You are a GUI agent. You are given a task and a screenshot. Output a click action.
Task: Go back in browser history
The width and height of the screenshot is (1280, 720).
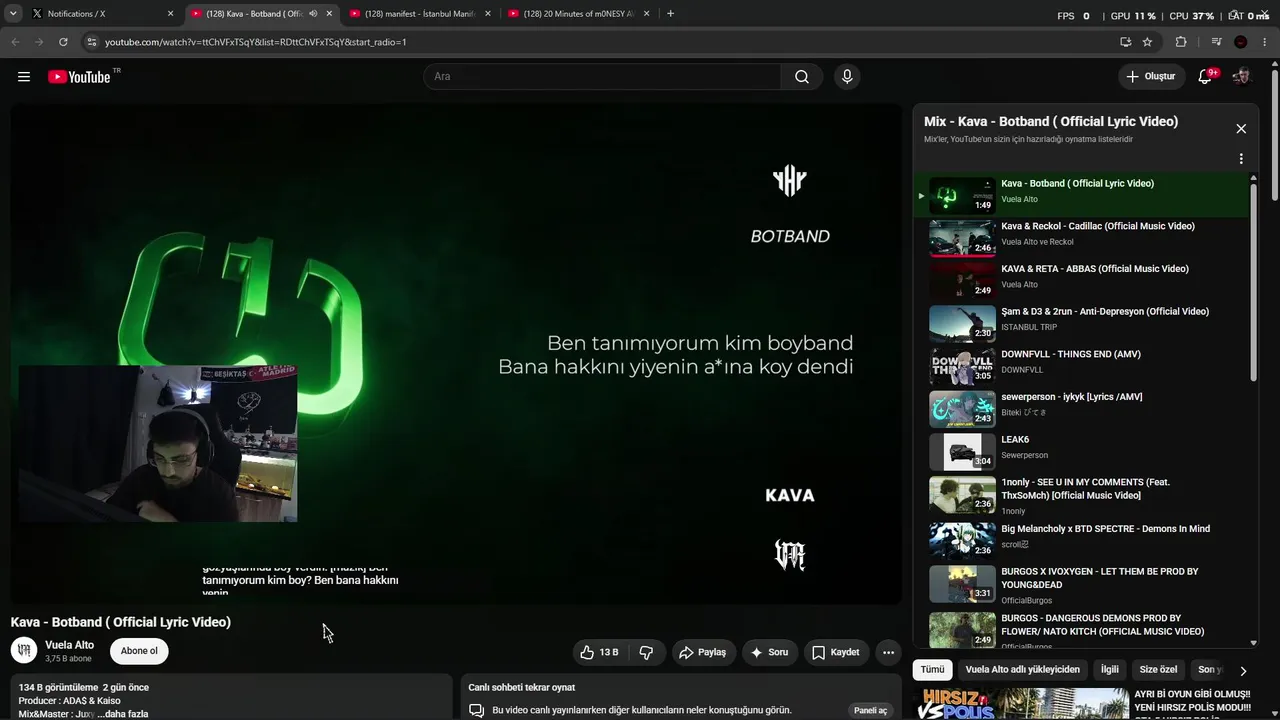(15, 42)
